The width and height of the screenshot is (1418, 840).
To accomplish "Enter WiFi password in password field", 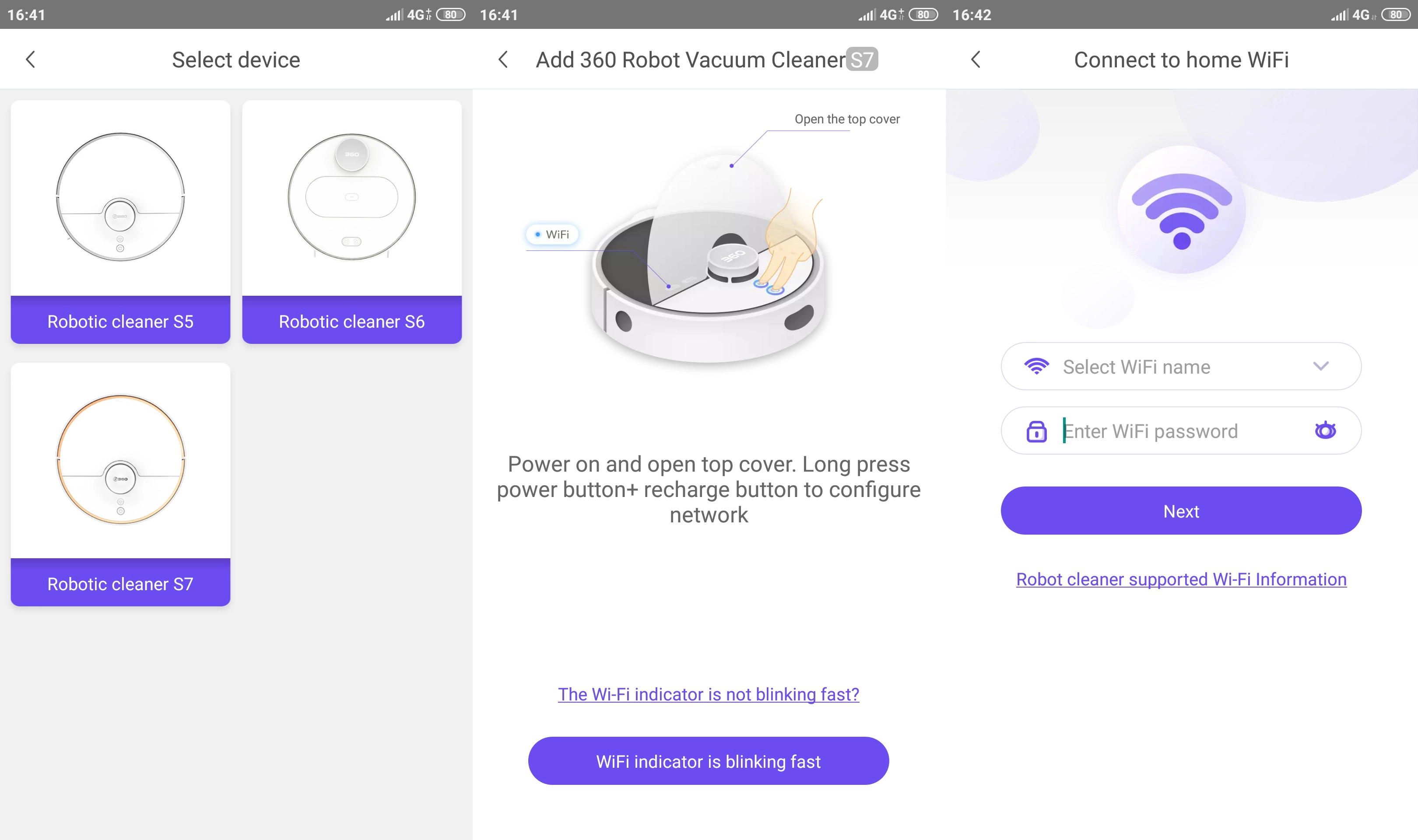I will pos(1180,432).
